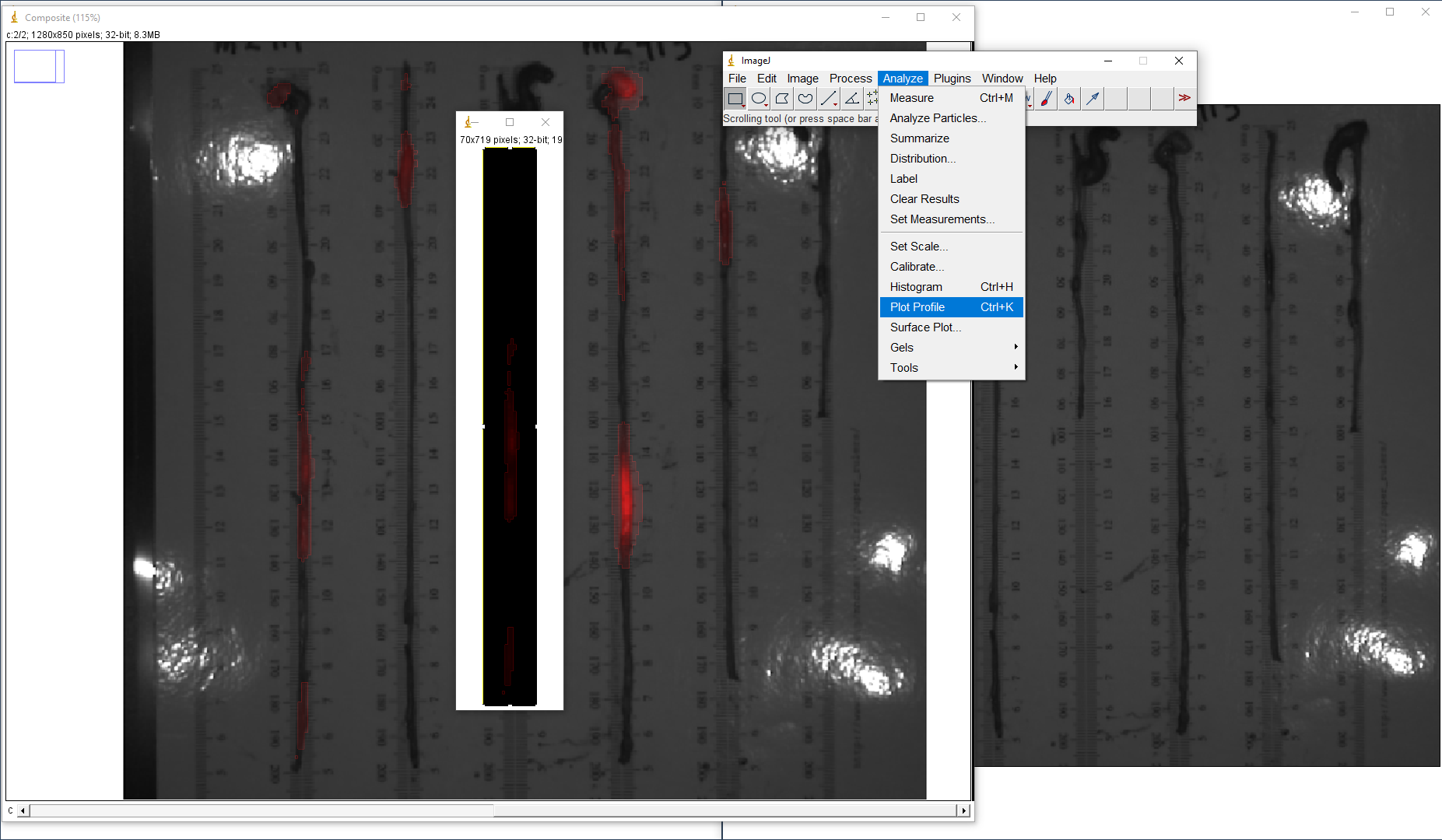
Task: Select the Paintbrush tool
Action: 1047,99
